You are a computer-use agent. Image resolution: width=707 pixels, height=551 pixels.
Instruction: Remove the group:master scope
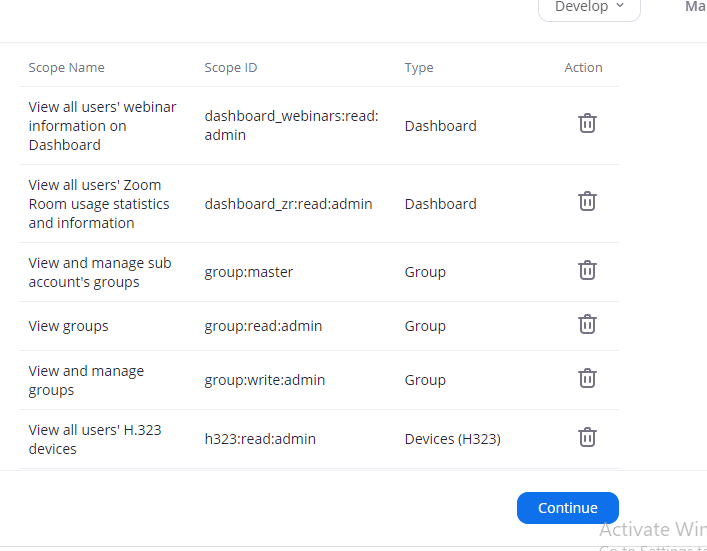(x=588, y=270)
